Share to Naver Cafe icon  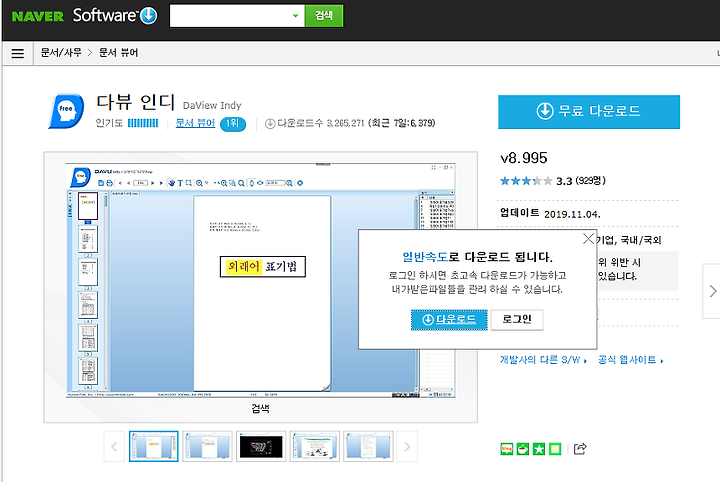tap(523, 448)
